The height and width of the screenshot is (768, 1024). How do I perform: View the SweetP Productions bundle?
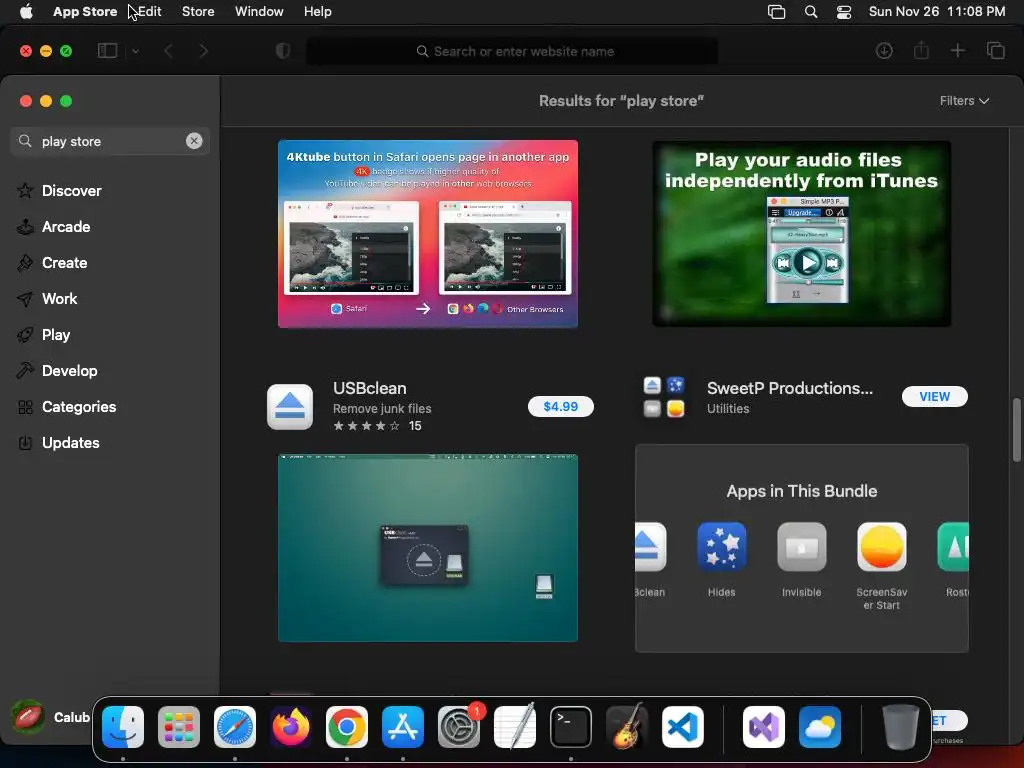(935, 396)
